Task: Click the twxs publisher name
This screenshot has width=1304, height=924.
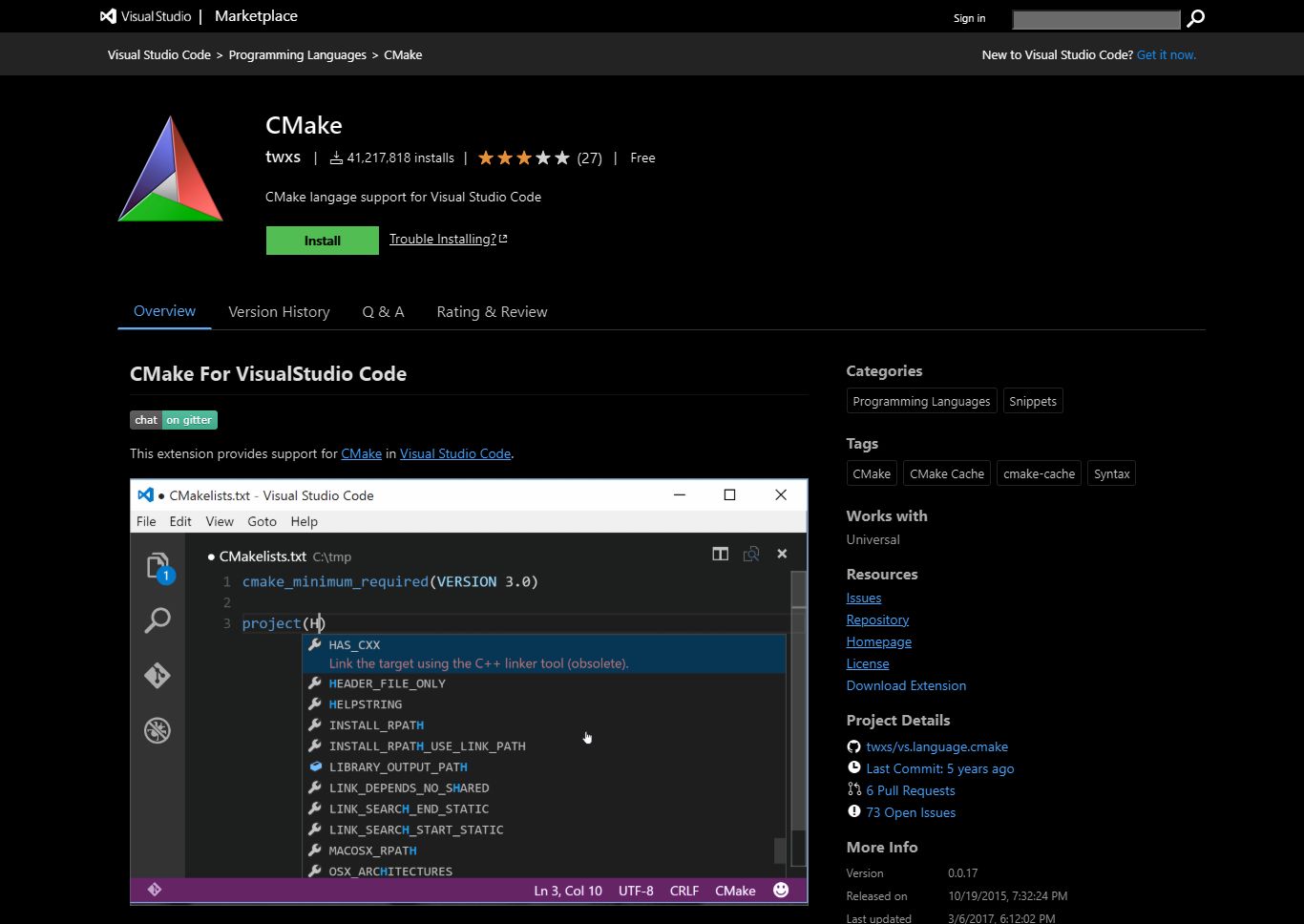Action: [x=283, y=157]
